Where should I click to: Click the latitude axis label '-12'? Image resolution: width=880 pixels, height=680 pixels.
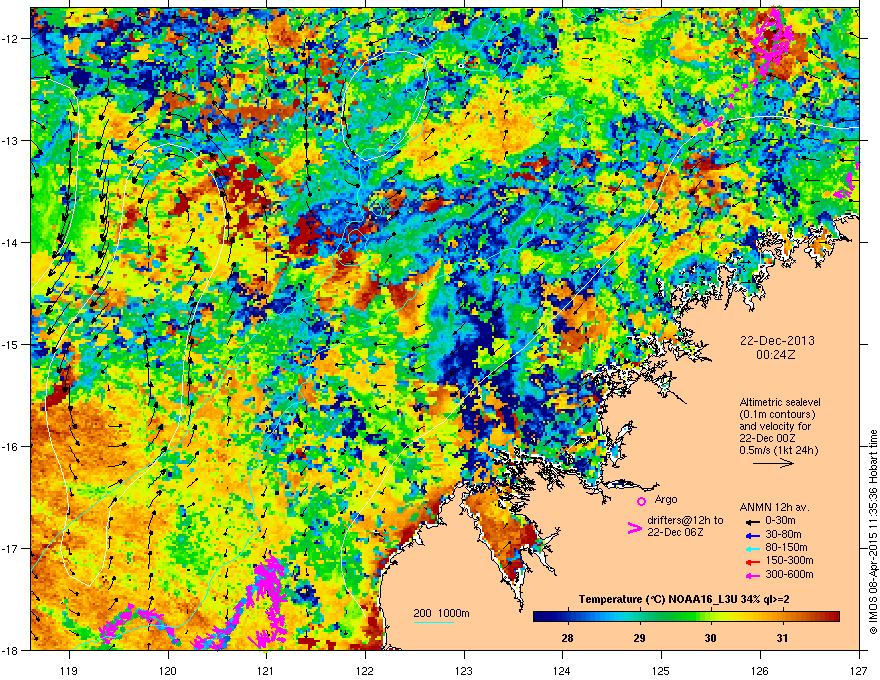tap(11, 39)
